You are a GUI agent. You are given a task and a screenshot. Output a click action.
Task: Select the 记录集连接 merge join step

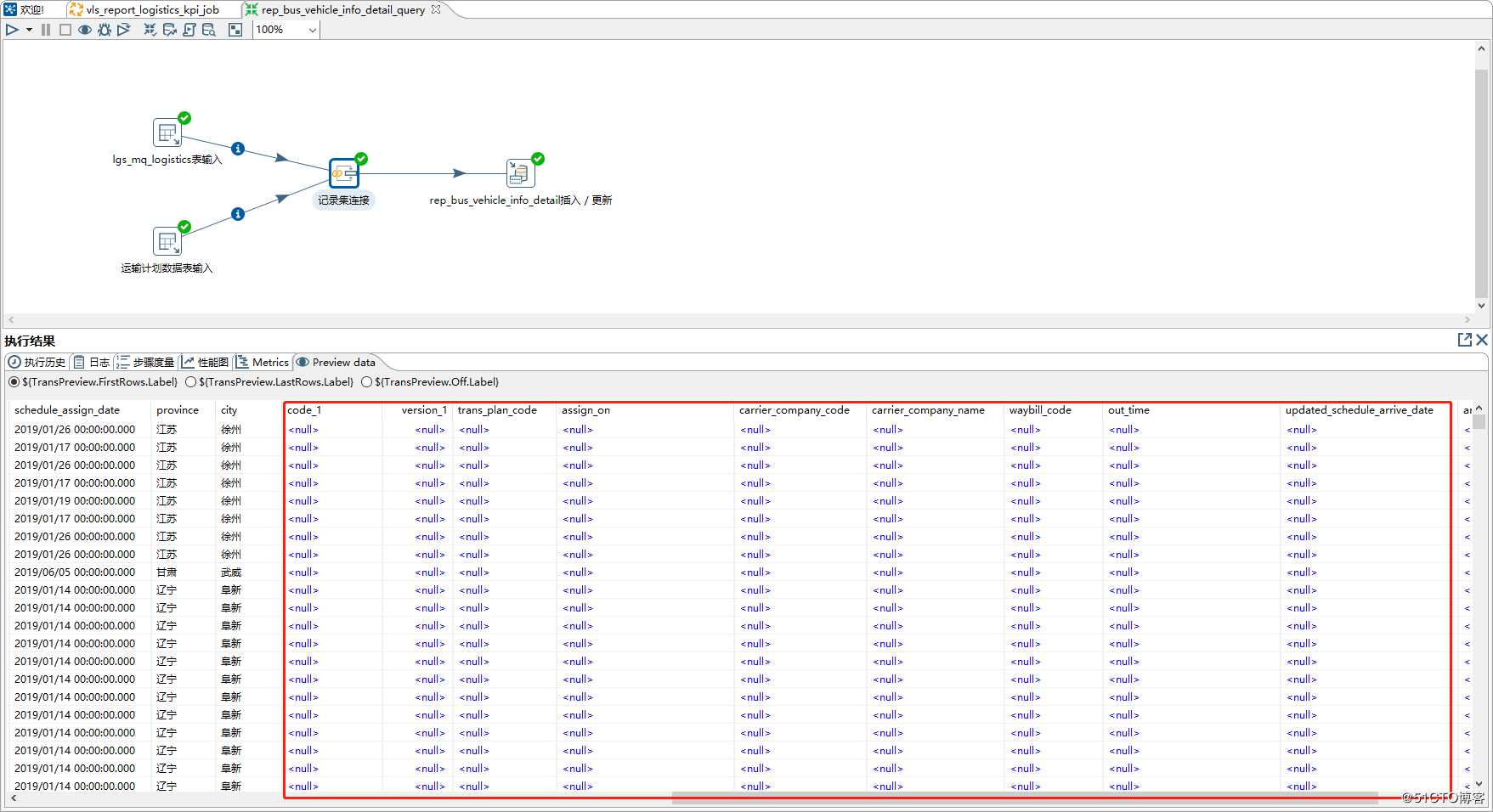pos(344,173)
